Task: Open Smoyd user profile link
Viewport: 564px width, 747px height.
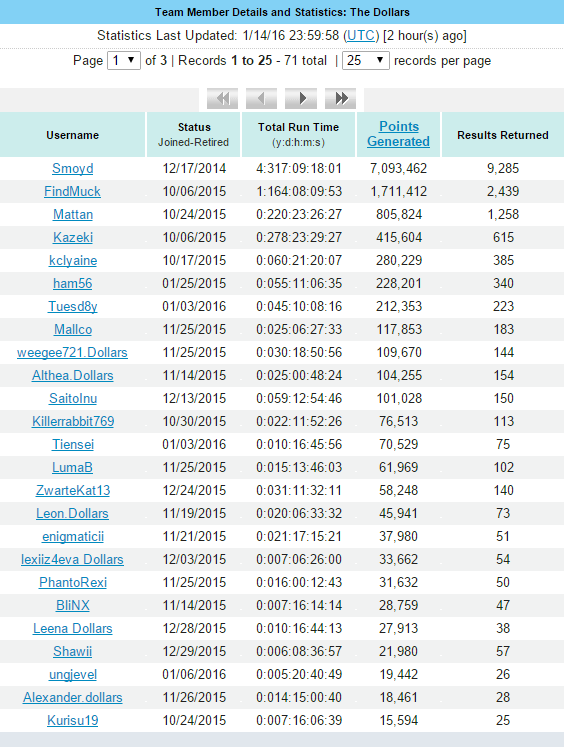Action: pyautogui.click(x=72, y=168)
